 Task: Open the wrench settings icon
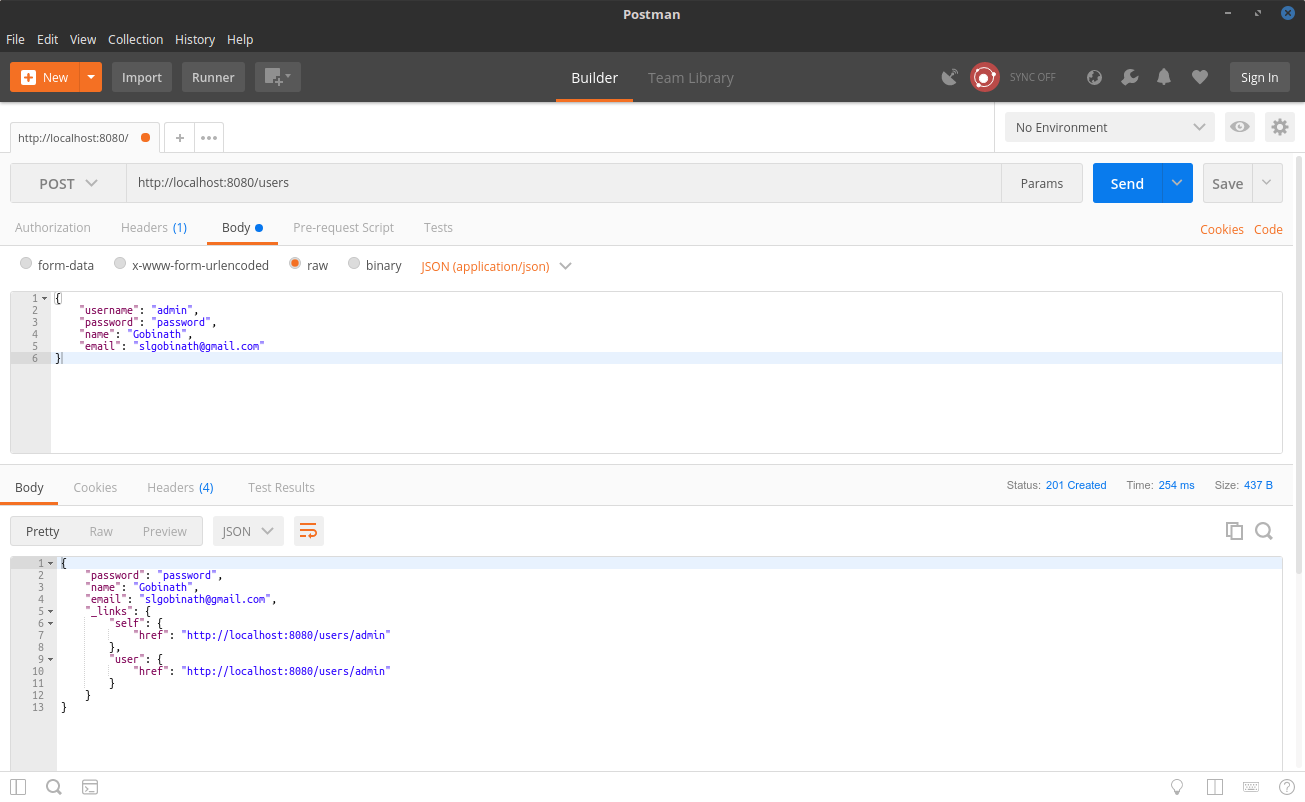pos(1129,77)
